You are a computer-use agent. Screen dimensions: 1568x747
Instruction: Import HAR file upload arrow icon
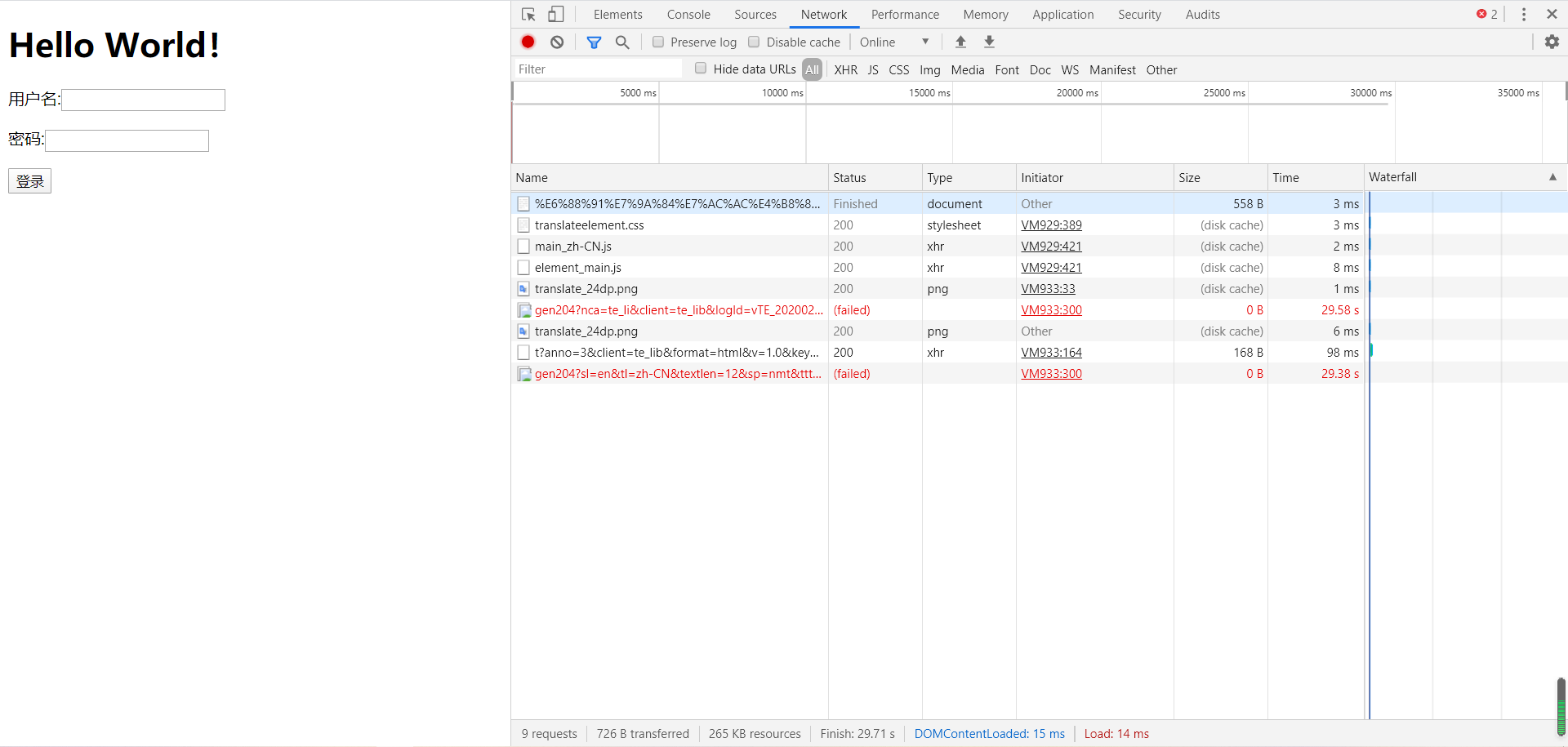961,42
